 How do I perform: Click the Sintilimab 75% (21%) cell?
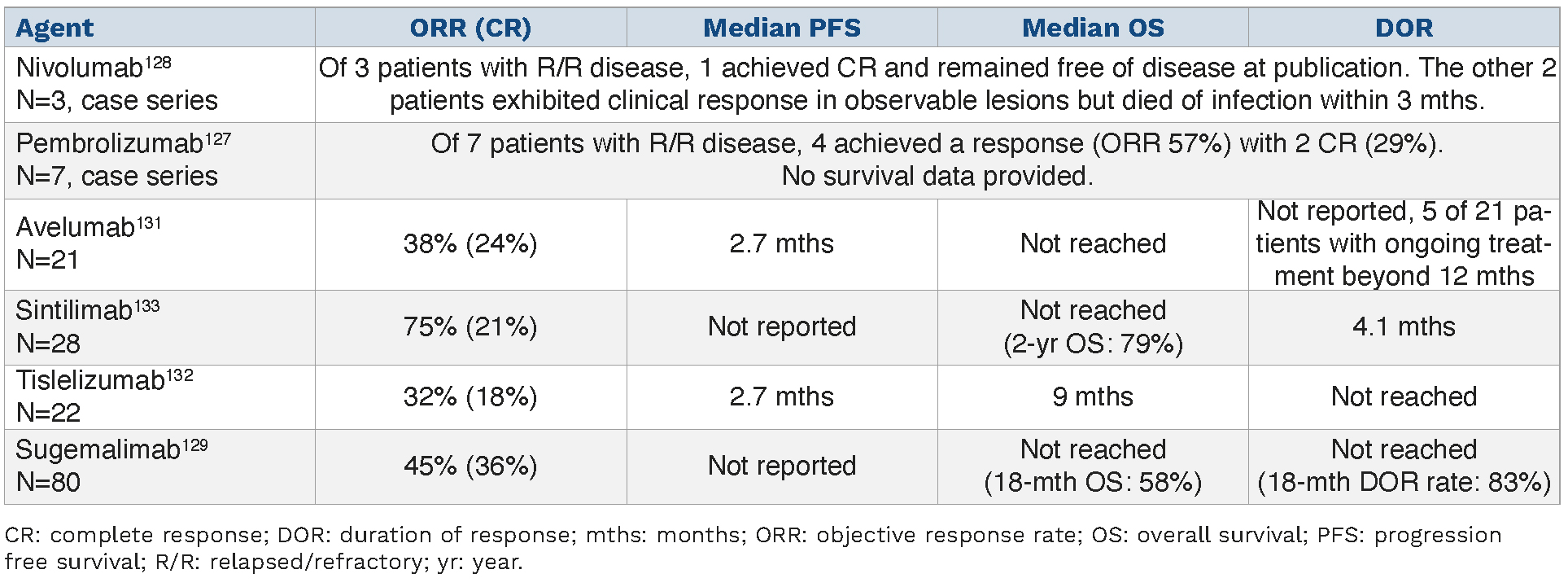(470, 327)
